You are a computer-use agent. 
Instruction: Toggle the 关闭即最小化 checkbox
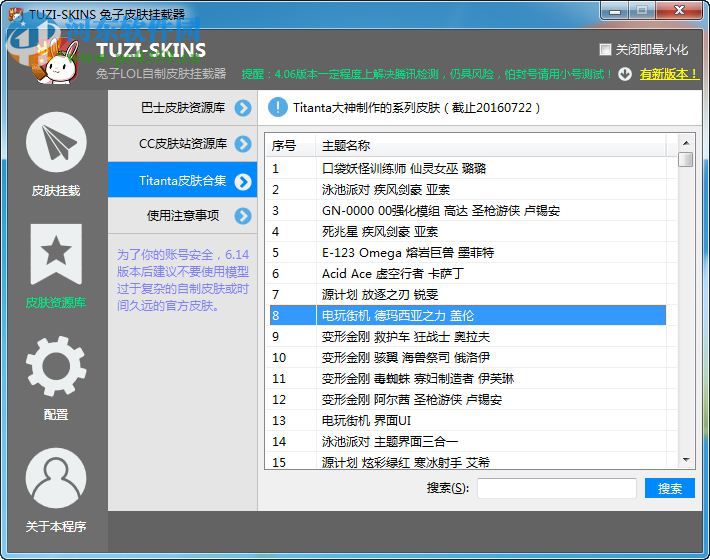coord(605,49)
